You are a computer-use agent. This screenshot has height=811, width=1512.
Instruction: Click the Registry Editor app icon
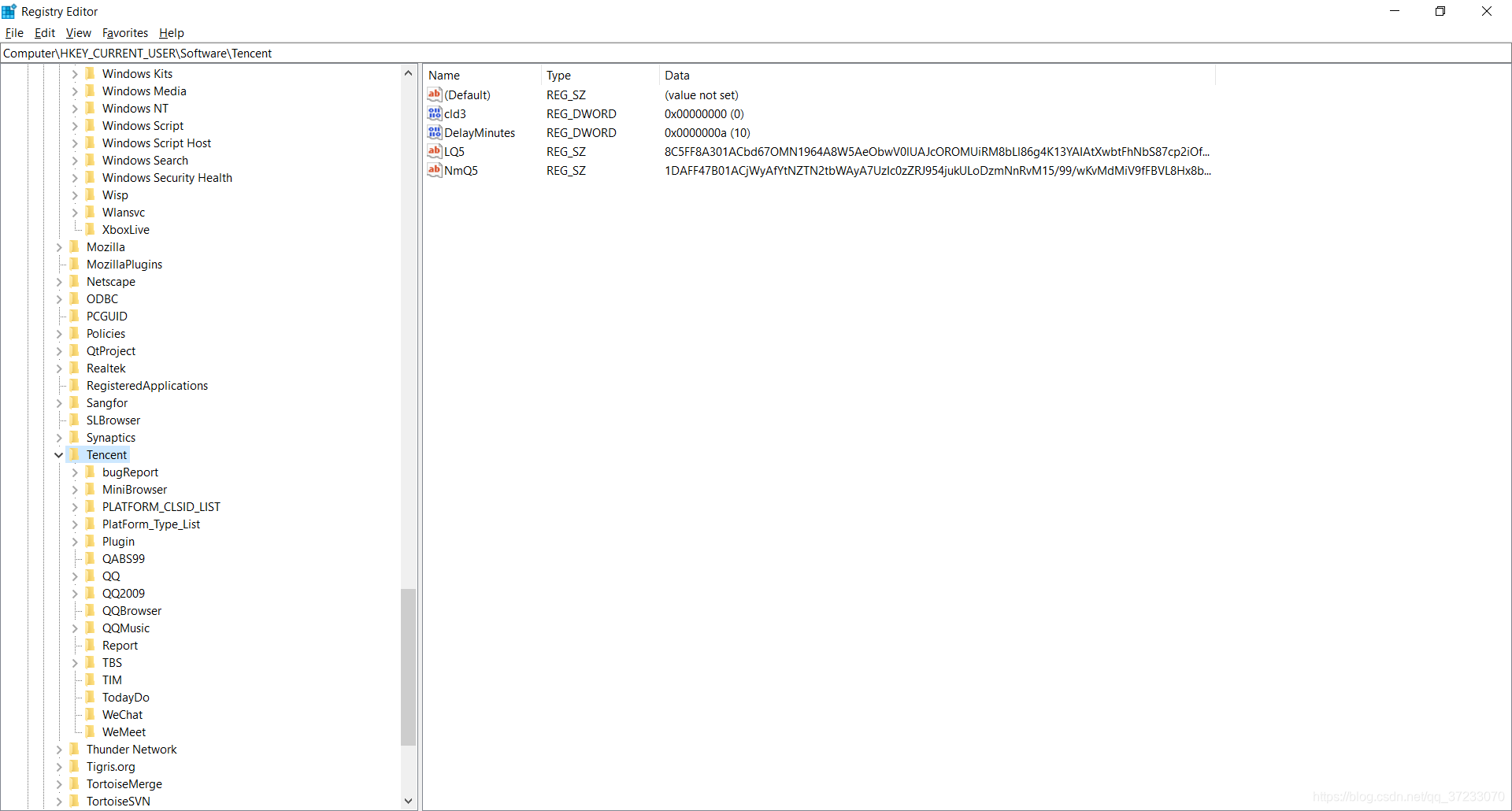click(9, 11)
